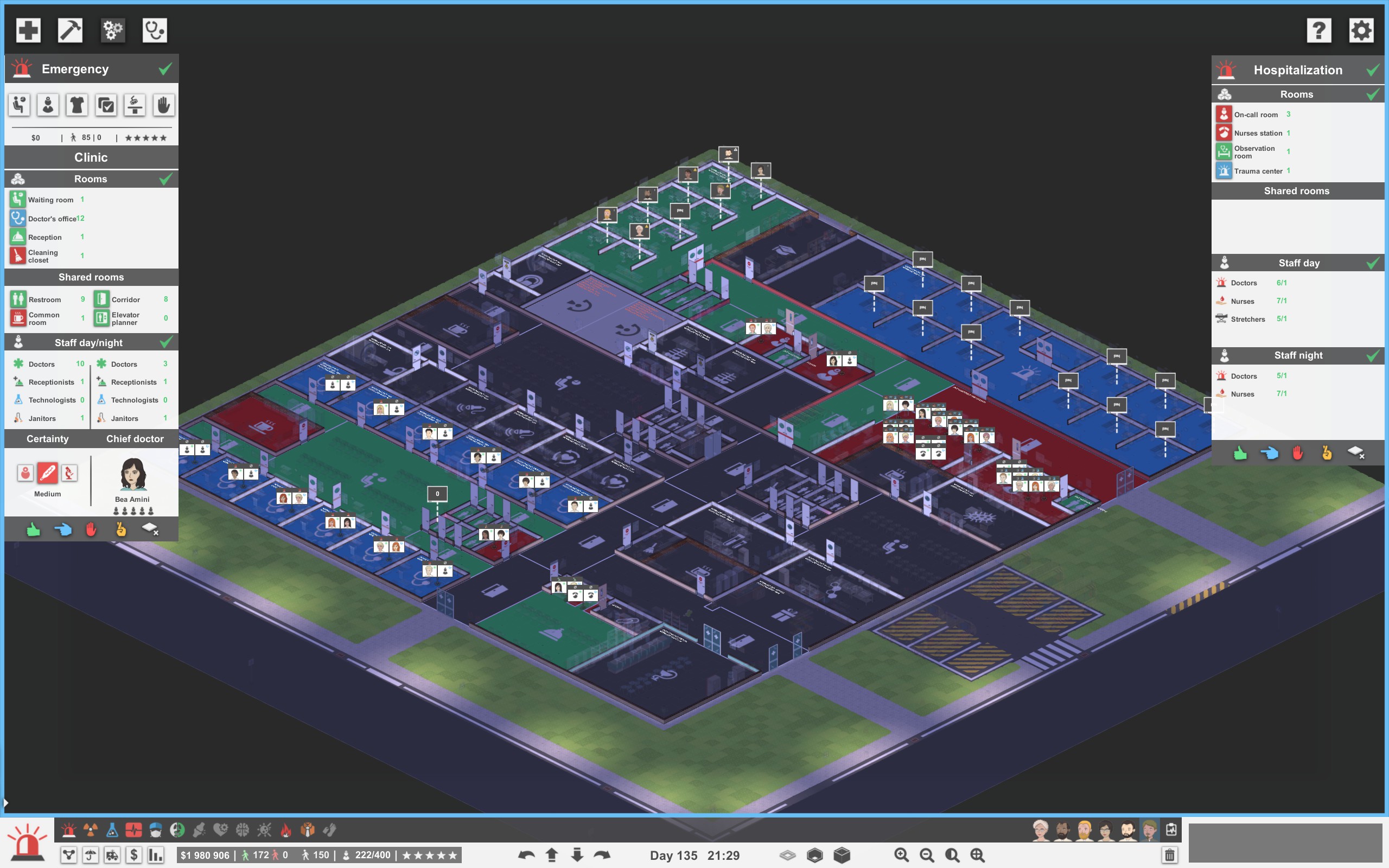Viewport: 1389px width, 868px height.
Task: Open the gears management menu
Action: pos(112,30)
